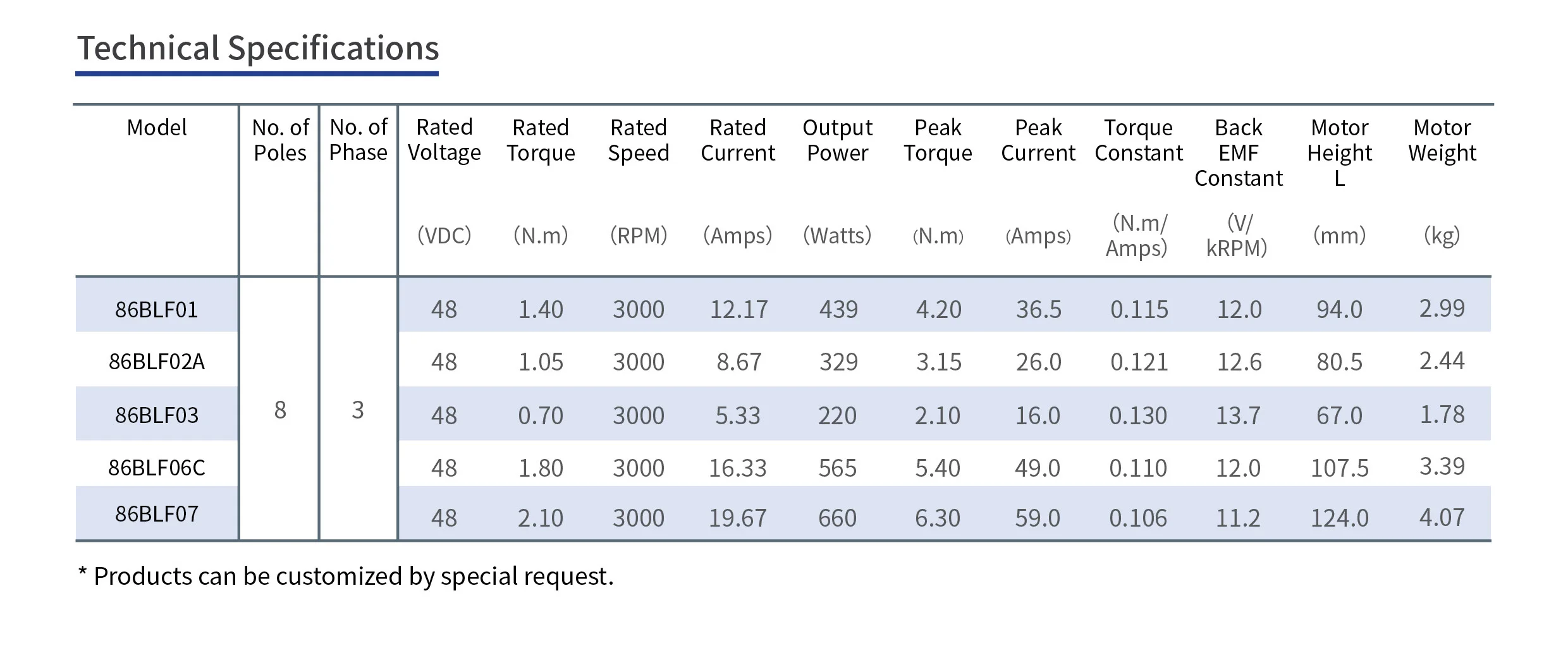Select the 4.07 motor weight cell
This screenshot has width=1568, height=648.
(1442, 518)
